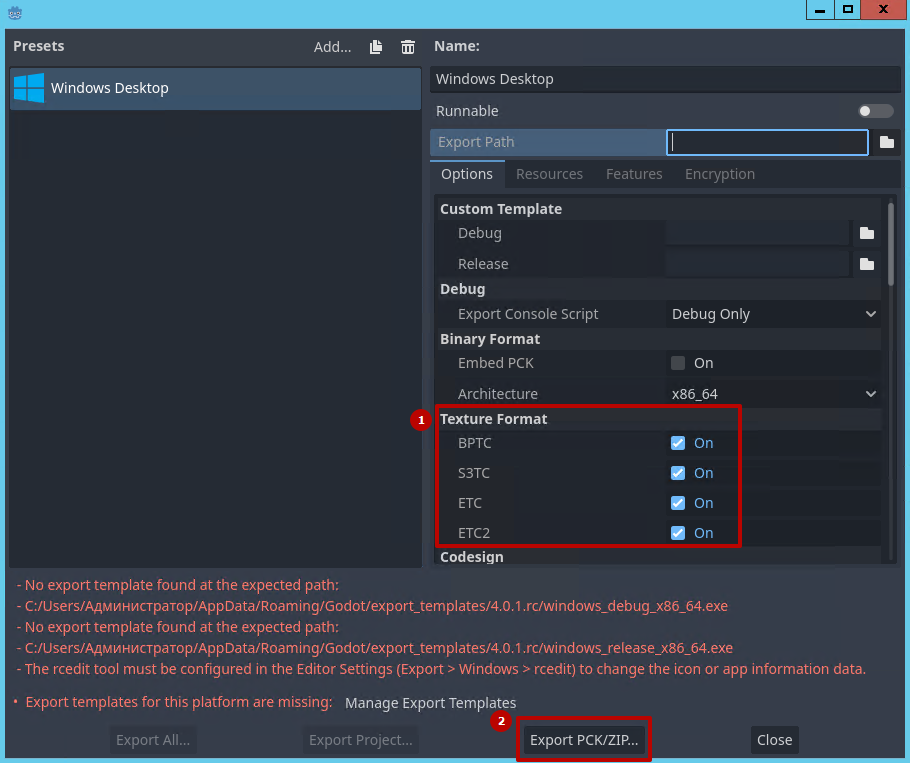910x763 pixels.
Task: Click Manage Export Templates link
Action: point(431,703)
